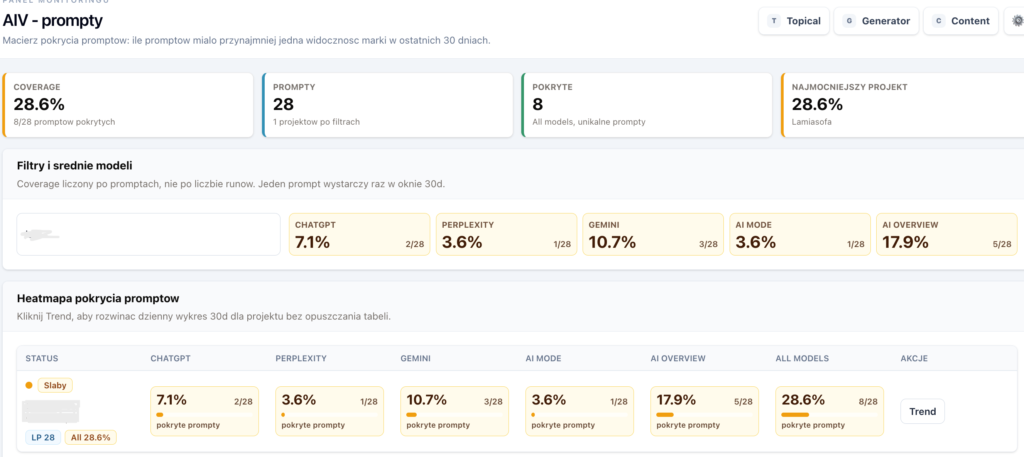The width and height of the screenshot is (1024, 457).
Task: Click the orange status dot
Action: click(x=29, y=385)
